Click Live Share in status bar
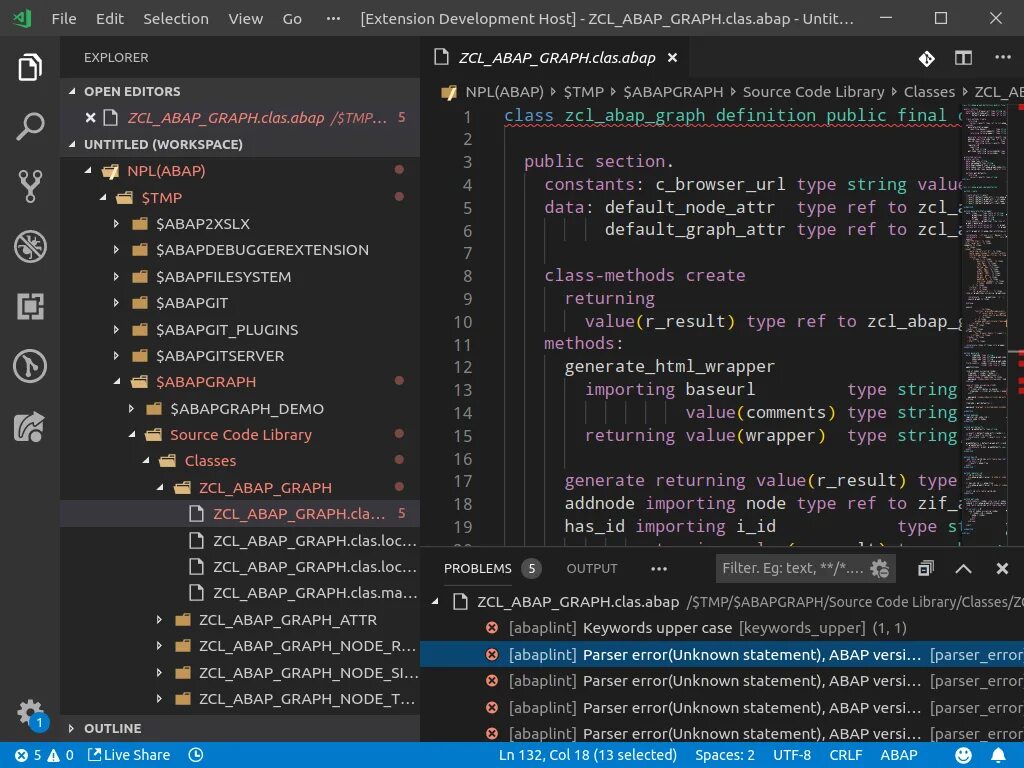 (x=128, y=755)
